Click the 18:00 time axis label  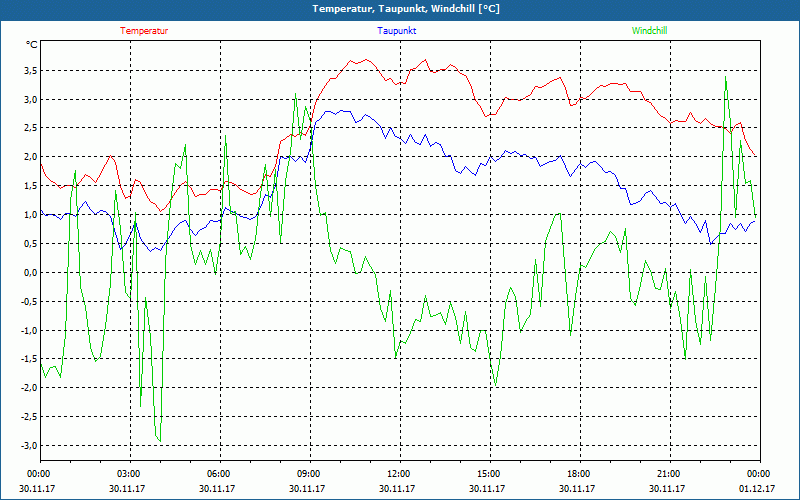579,474
